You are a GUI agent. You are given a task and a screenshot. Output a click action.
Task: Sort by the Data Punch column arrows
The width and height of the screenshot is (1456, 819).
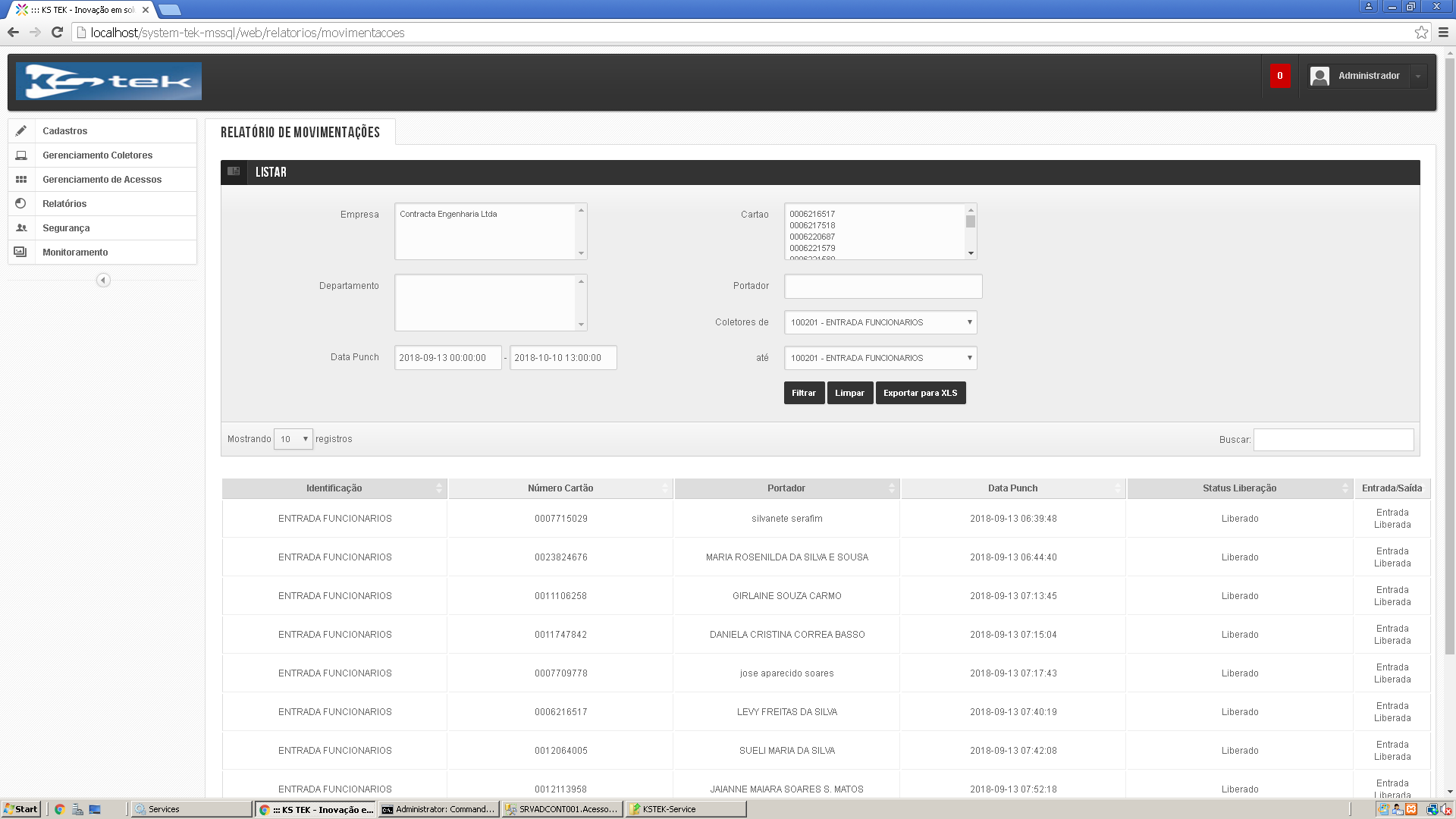tap(1118, 488)
